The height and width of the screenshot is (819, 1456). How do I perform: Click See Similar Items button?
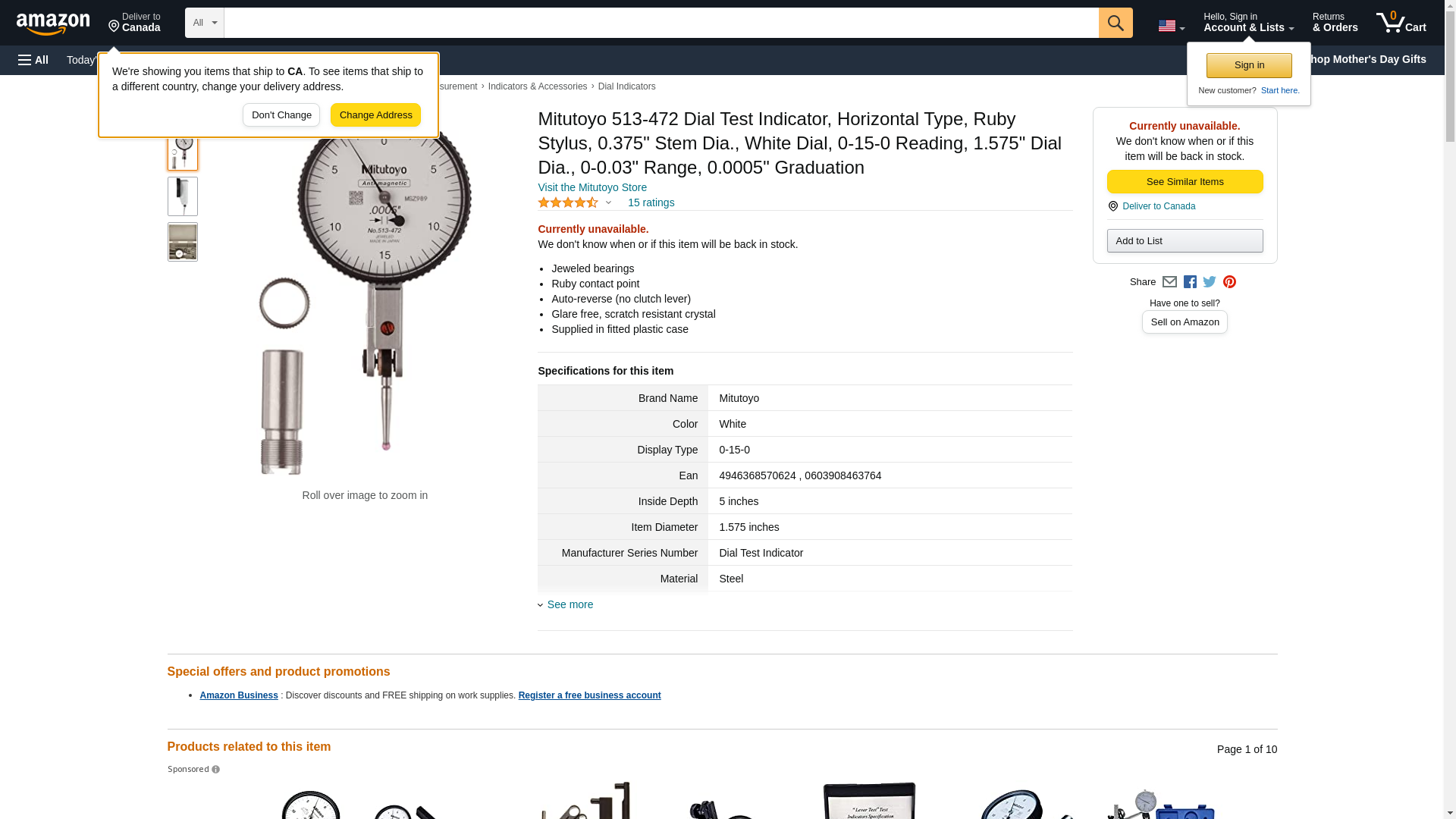pyautogui.click(x=1185, y=182)
